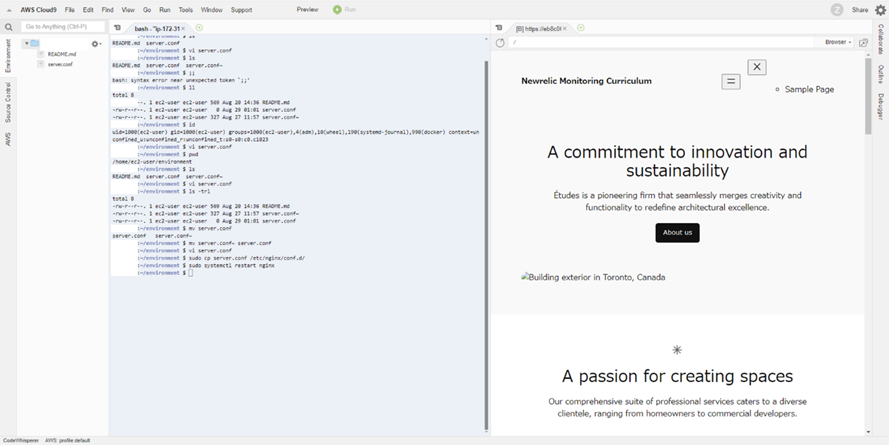Open server.conf in file tree
The image size is (889, 445).
coord(60,64)
